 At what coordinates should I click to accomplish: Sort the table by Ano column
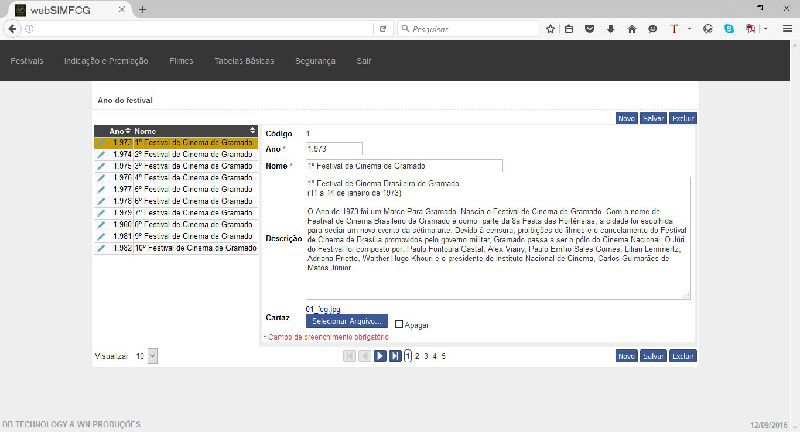[118, 131]
